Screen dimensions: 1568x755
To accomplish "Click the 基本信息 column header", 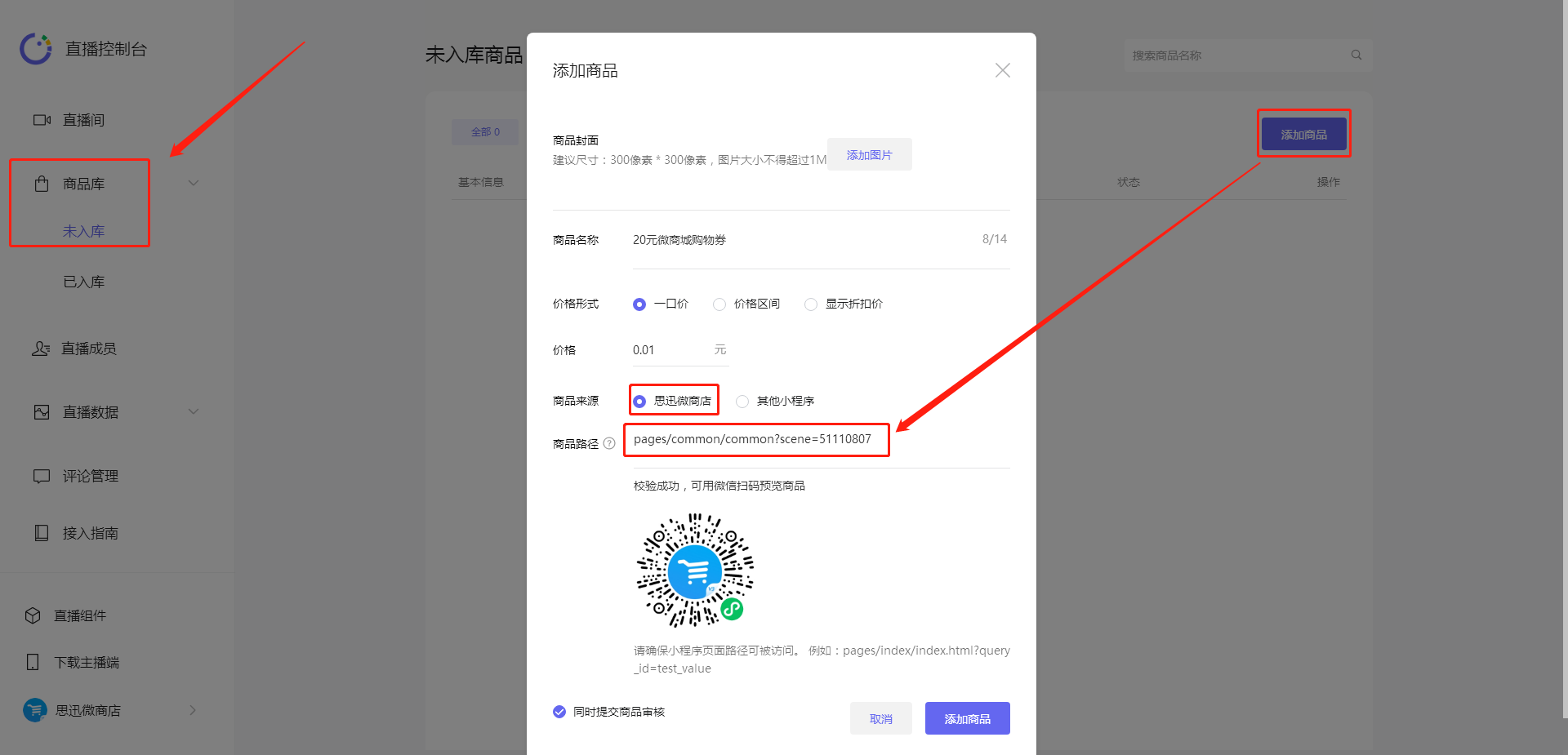I will click(480, 182).
